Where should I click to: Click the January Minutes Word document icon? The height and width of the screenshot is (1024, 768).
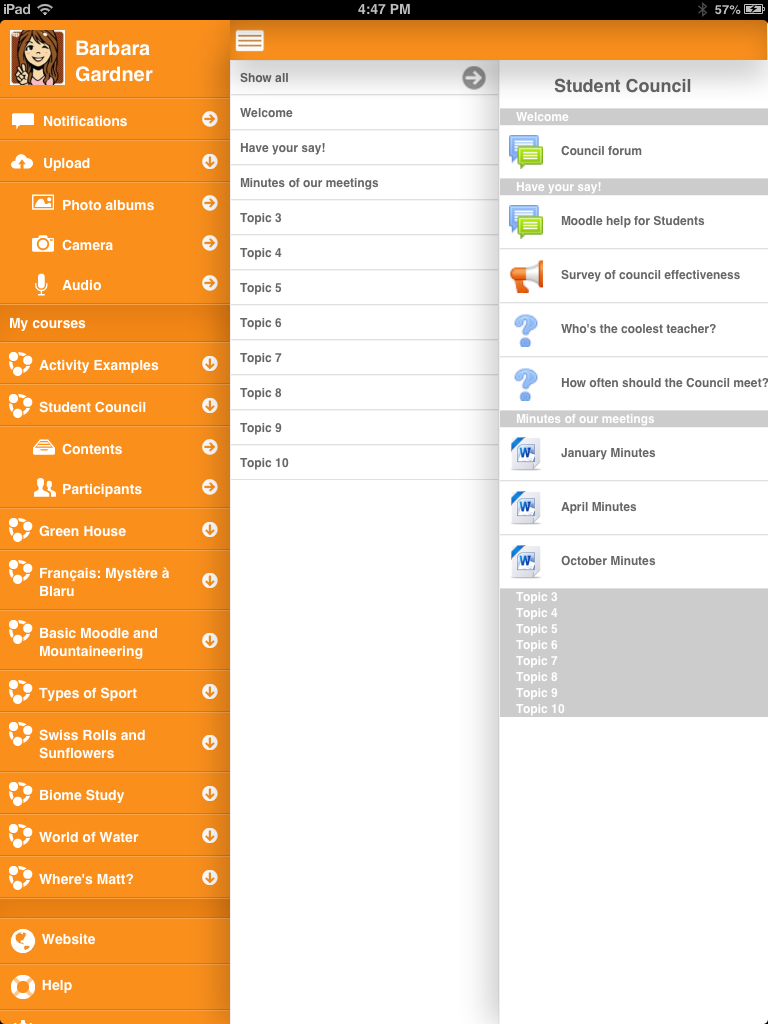[526, 454]
